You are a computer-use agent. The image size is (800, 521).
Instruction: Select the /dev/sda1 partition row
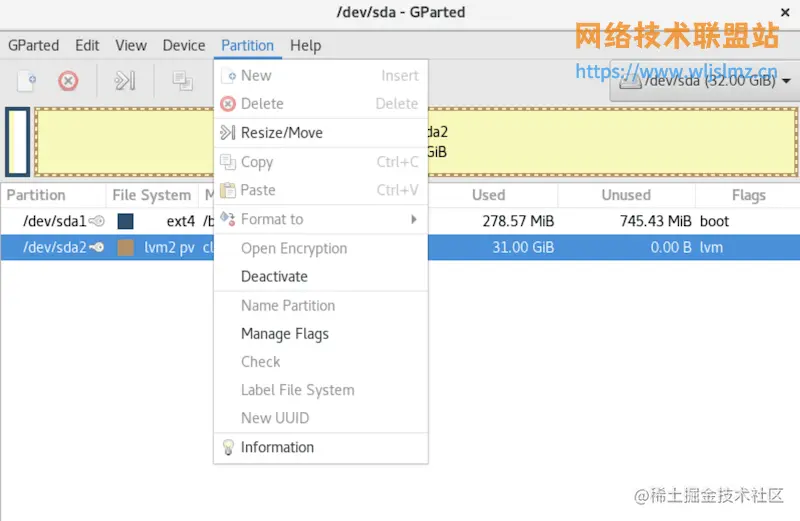[400, 221]
